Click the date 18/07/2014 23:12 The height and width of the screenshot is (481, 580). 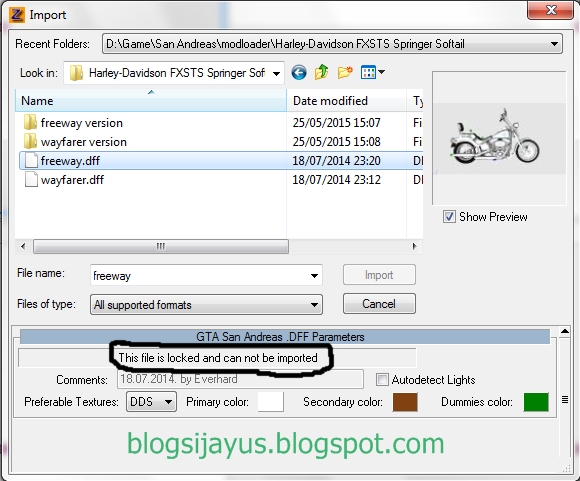tap(336, 180)
